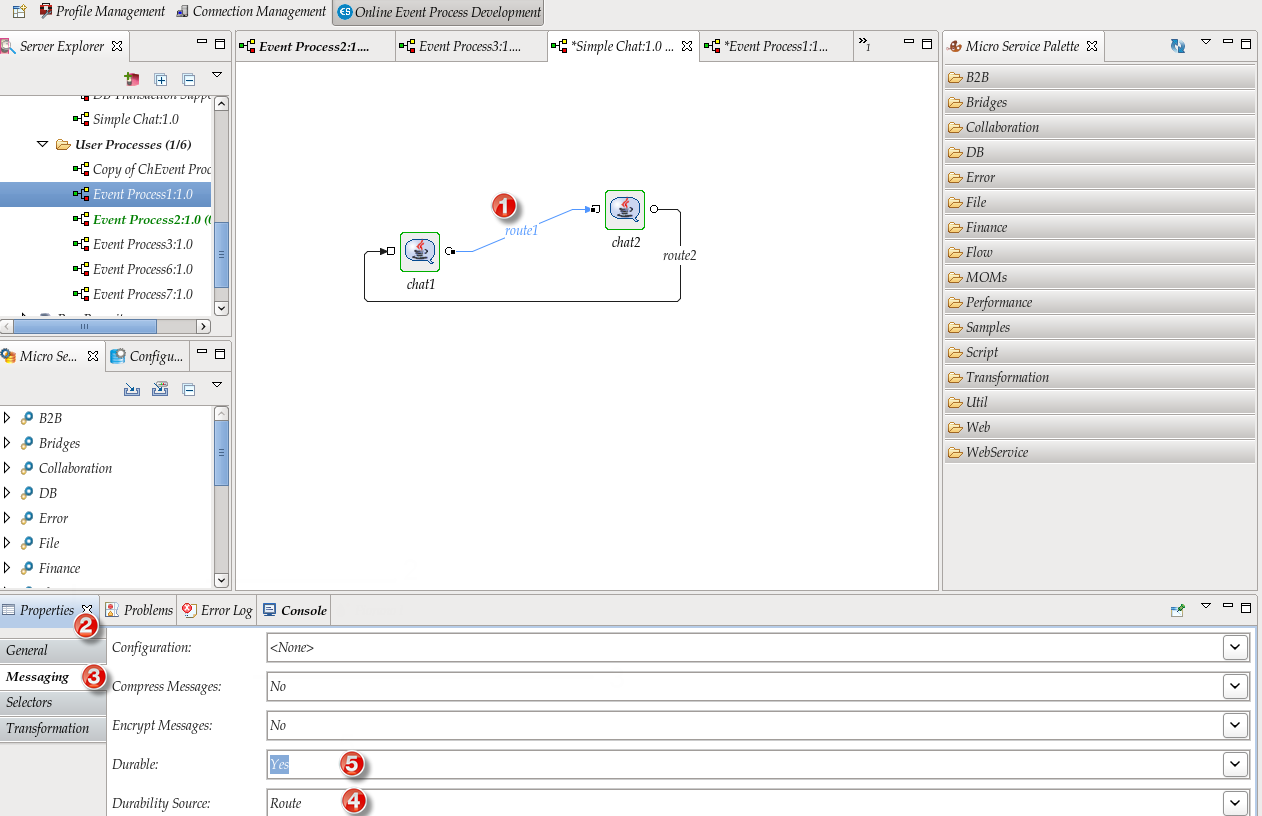
Task: Select the route1 connection label
Action: (521, 230)
